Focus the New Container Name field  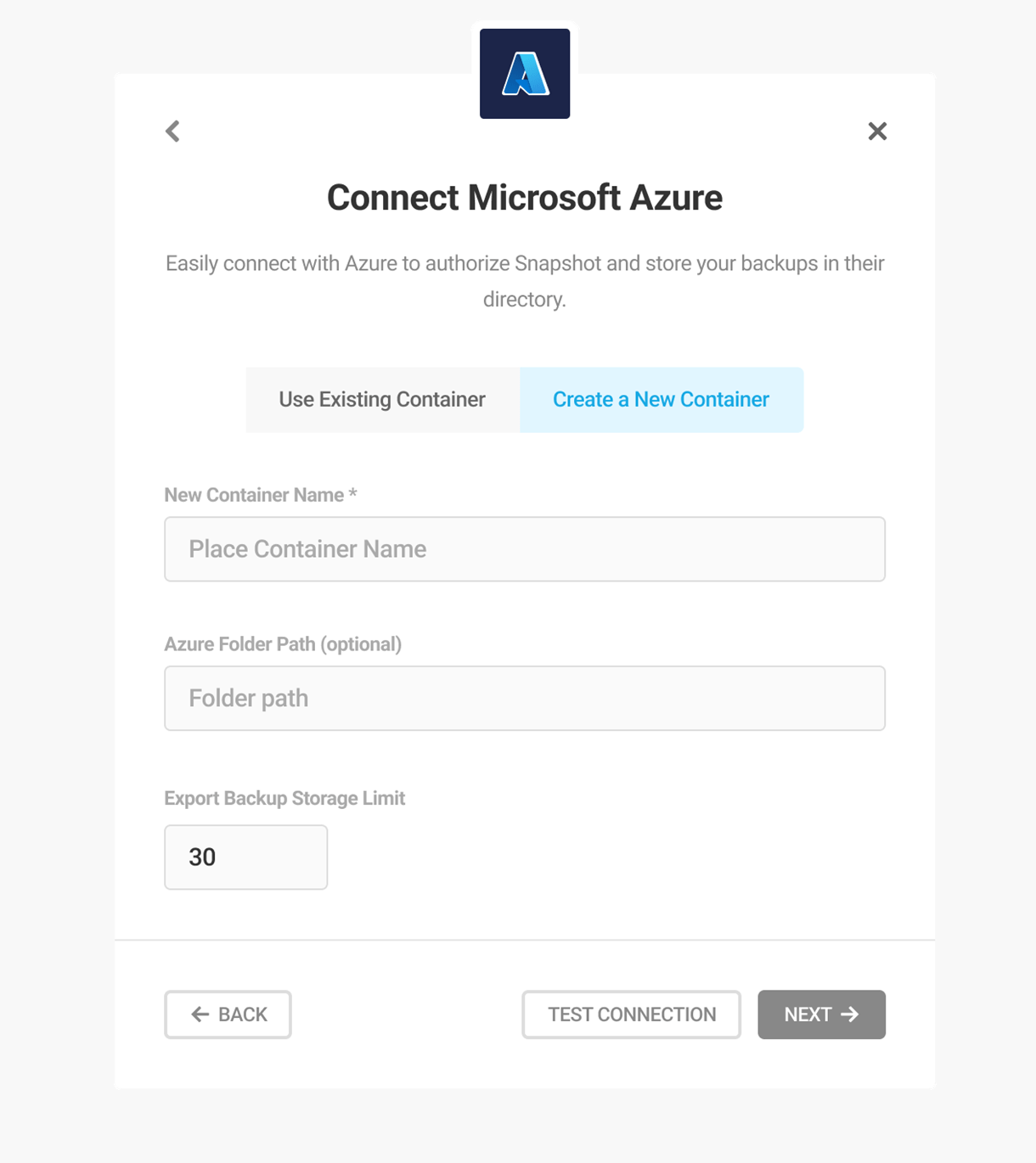(525, 549)
